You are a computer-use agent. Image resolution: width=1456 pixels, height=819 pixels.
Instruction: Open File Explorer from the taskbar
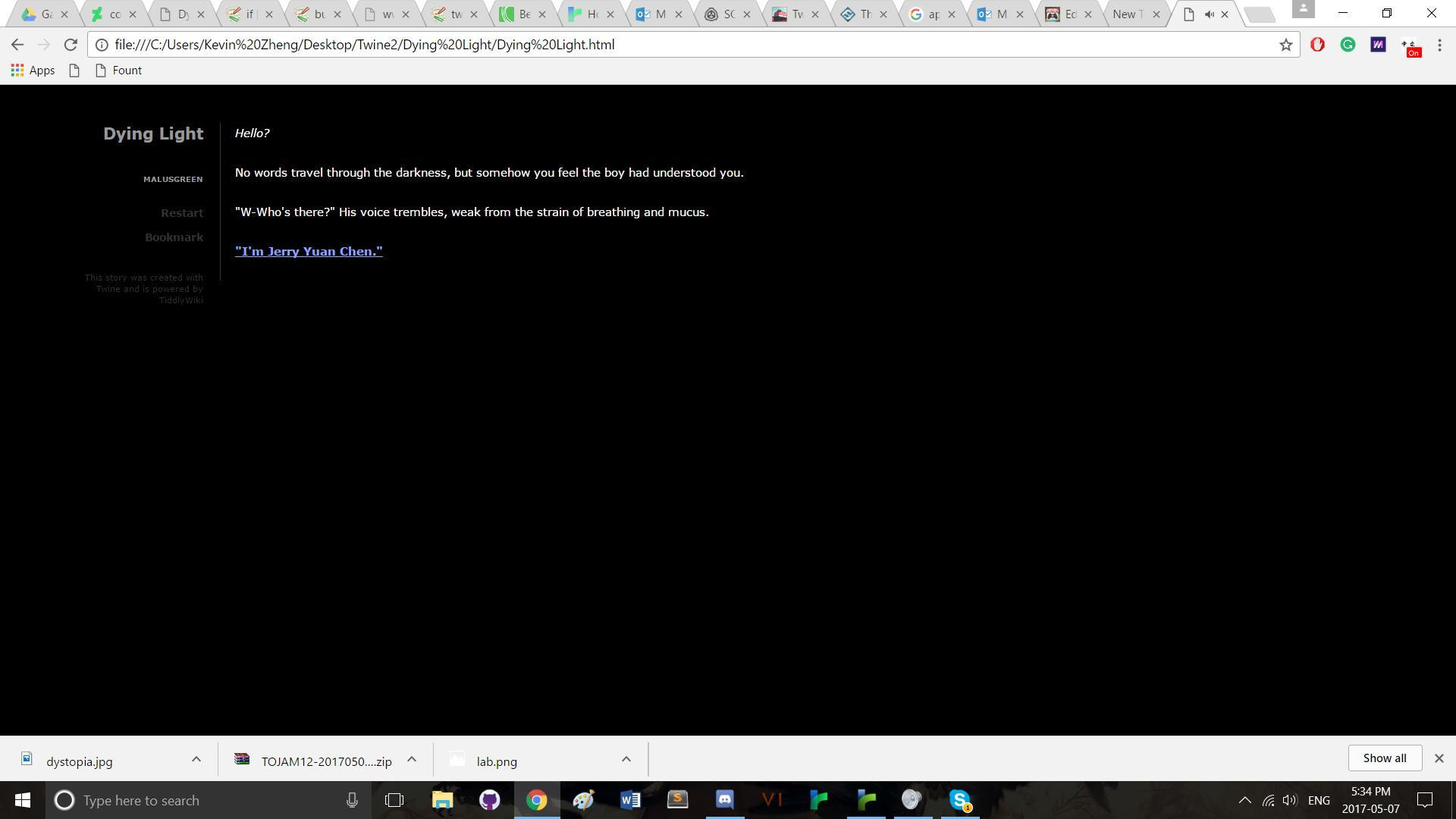[442, 800]
